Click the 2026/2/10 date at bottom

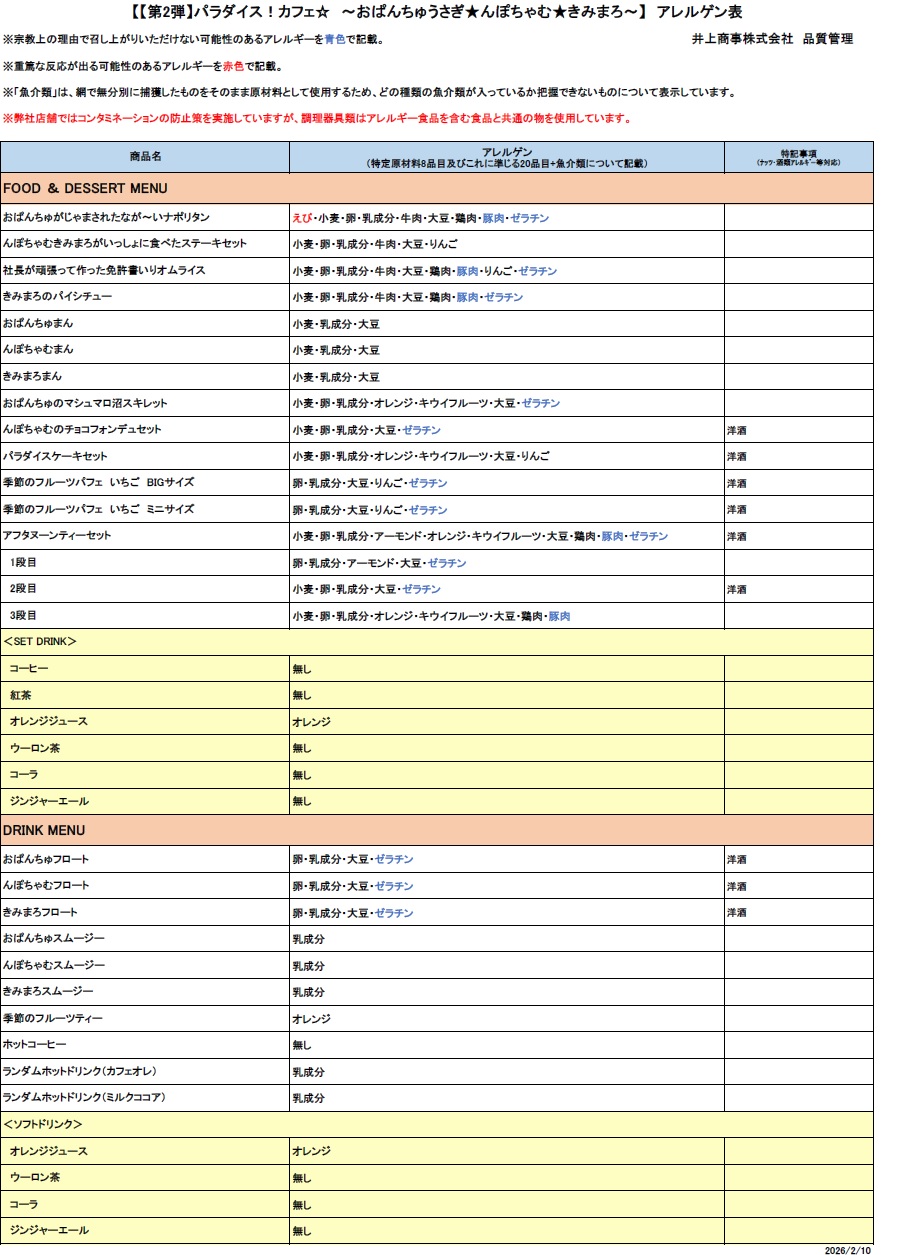[x=848, y=1249]
